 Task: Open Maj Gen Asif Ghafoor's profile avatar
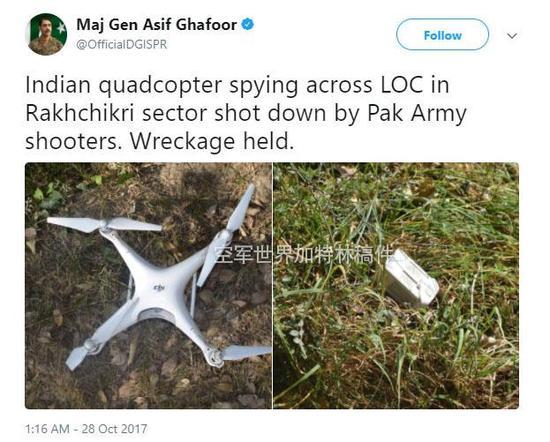pyautogui.click(x=46, y=34)
